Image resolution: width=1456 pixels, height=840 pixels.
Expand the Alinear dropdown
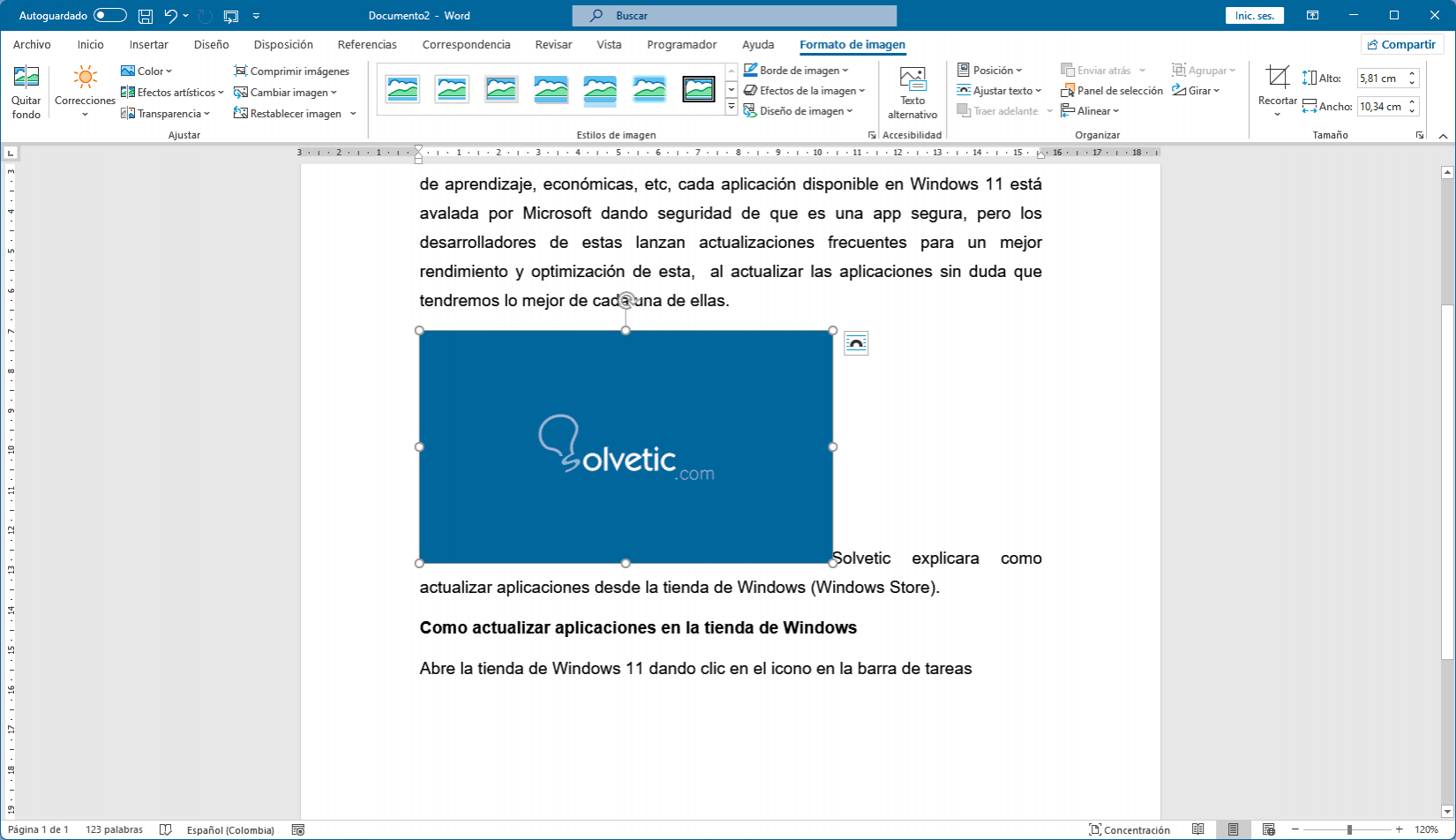1090,111
